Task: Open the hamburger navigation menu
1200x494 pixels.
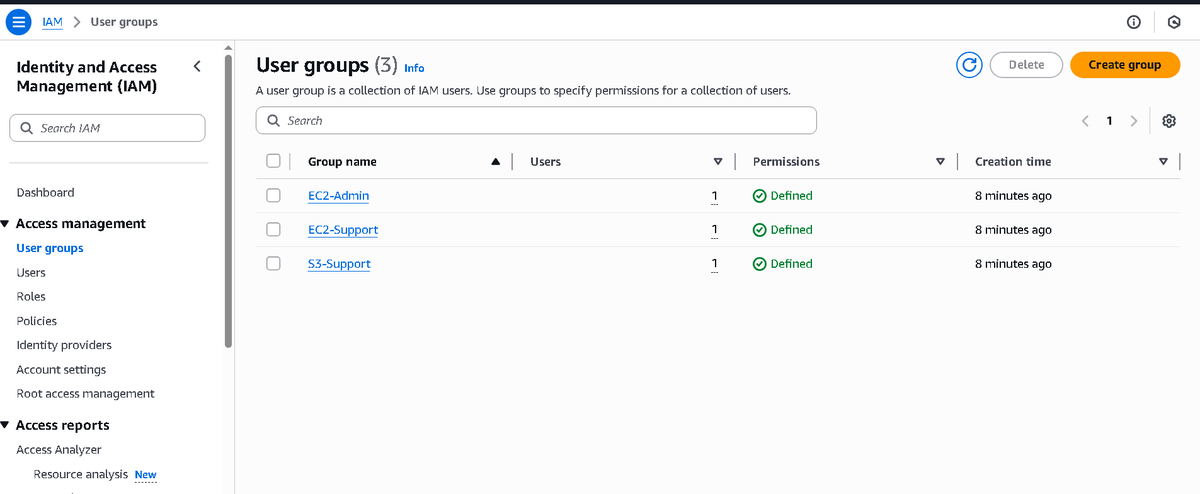Action: tap(18, 21)
